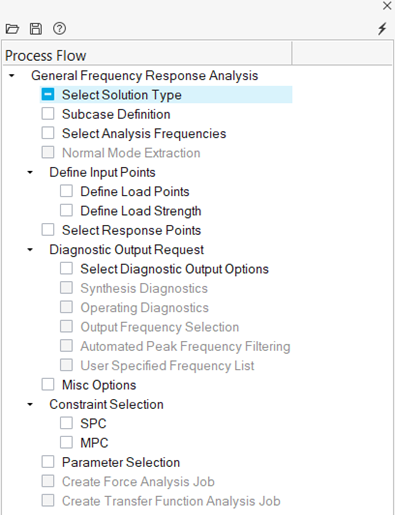Select the Misc Options step
This screenshot has height=515, width=395.
coord(99,385)
